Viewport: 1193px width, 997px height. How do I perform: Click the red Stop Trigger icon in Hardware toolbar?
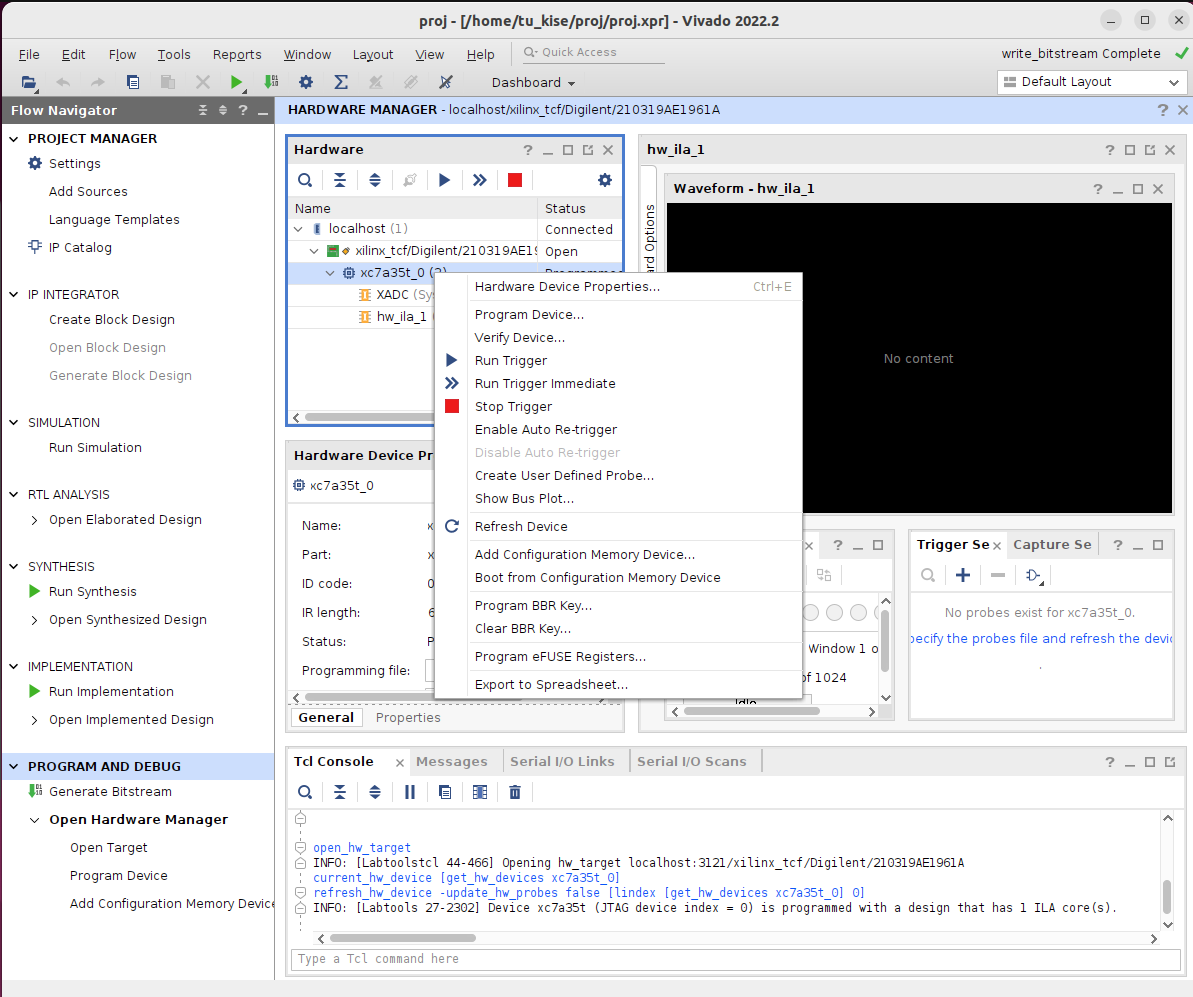(515, 180)
